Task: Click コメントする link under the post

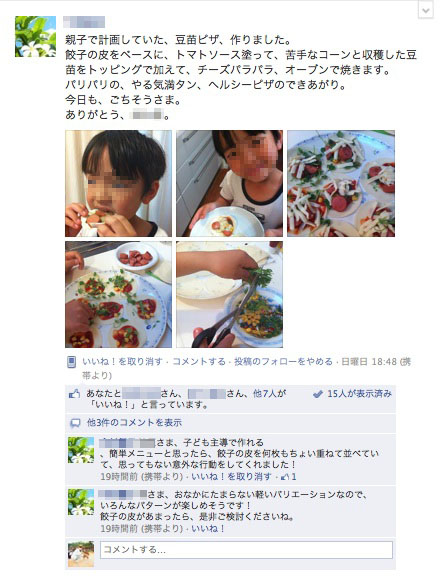Action: coord(199,362)
